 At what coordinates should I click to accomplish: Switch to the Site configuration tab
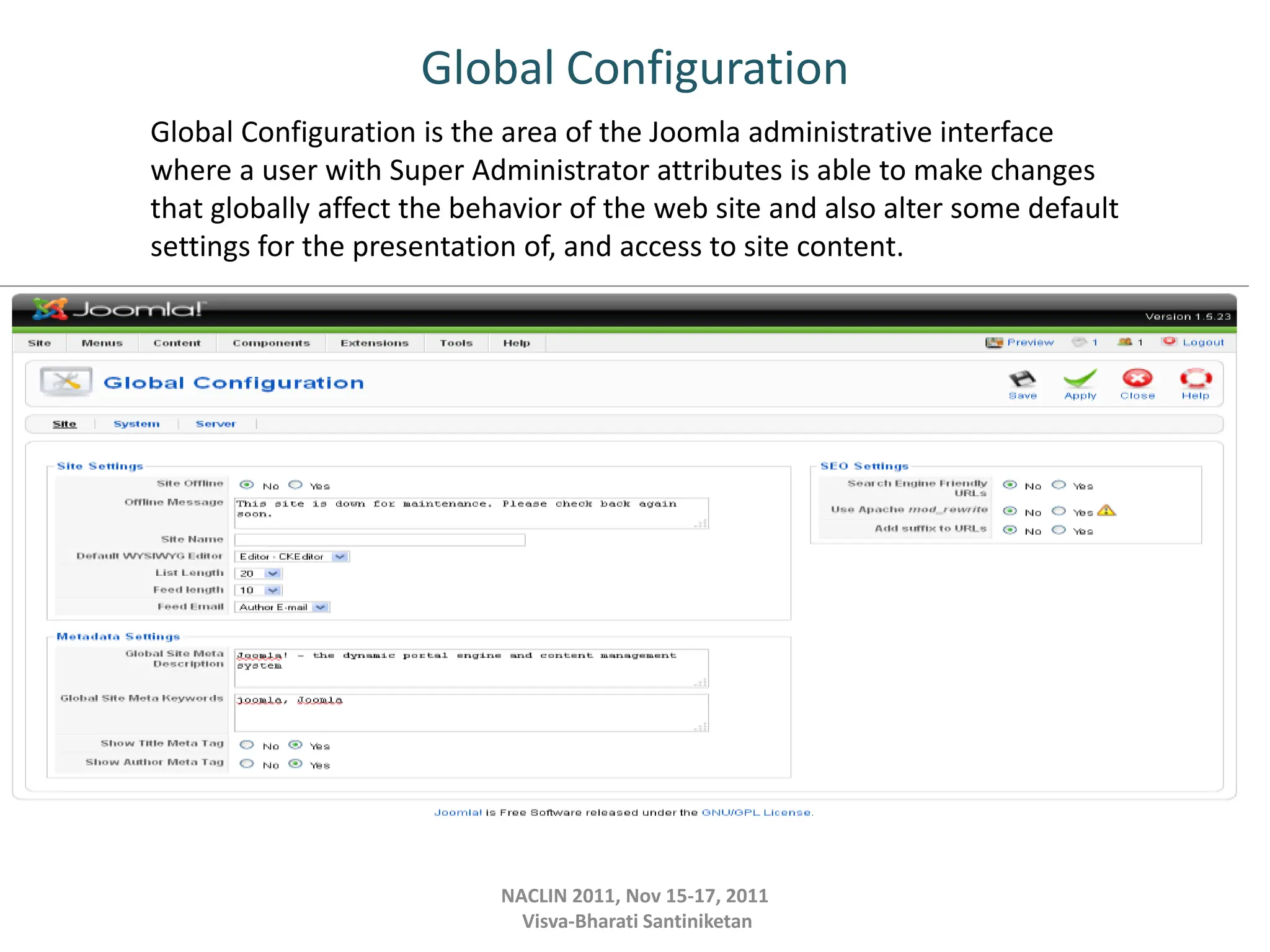pyautogui.click(x=64, y=424)
